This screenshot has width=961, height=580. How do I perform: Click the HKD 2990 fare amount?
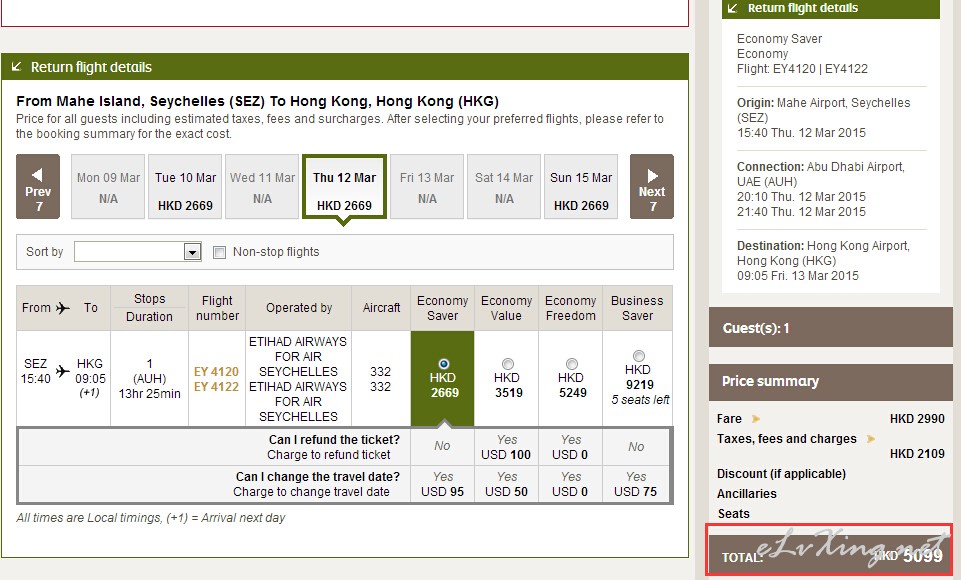click(917, 419)
